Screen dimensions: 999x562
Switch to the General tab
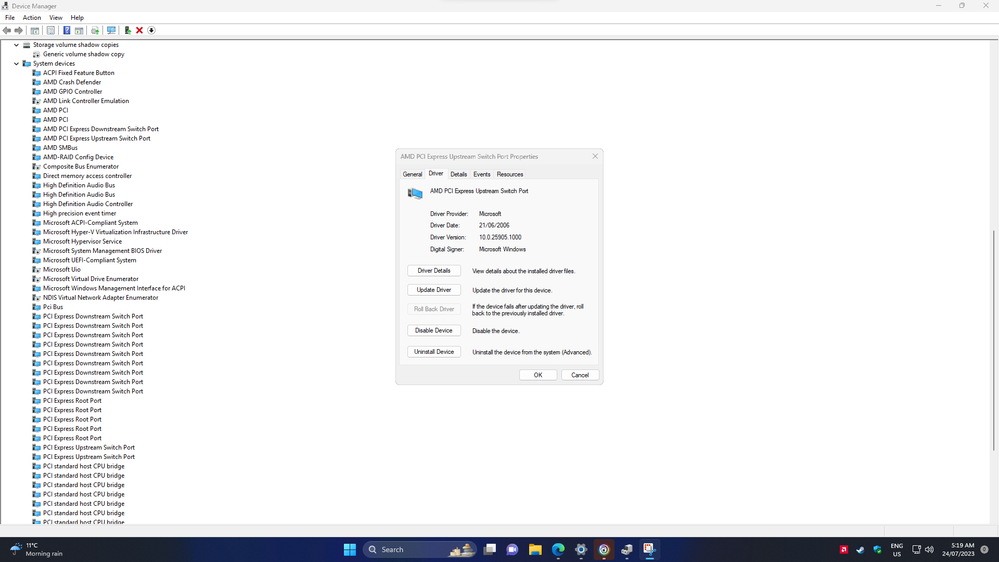coord(412,174)
